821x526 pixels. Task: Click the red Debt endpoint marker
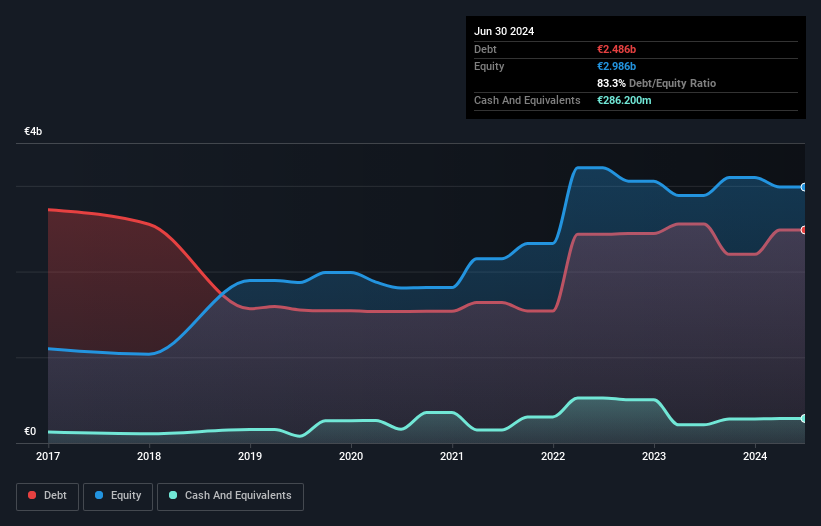click(x=804, y=230)
